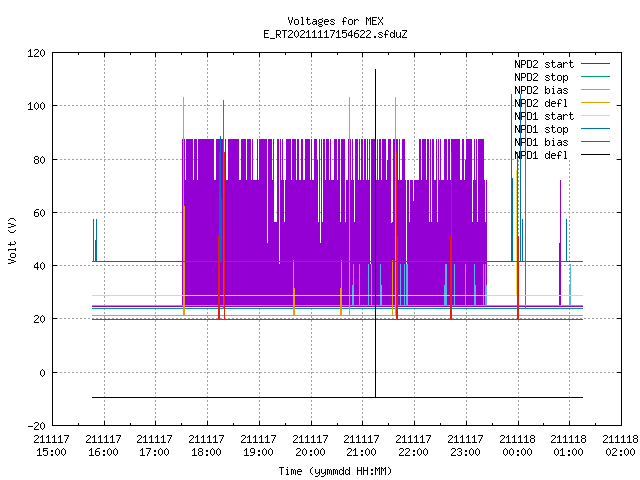
Task: Pick the 'NPD2 defl' legend label
Action: pyautogui.click(x=541, y=103)
